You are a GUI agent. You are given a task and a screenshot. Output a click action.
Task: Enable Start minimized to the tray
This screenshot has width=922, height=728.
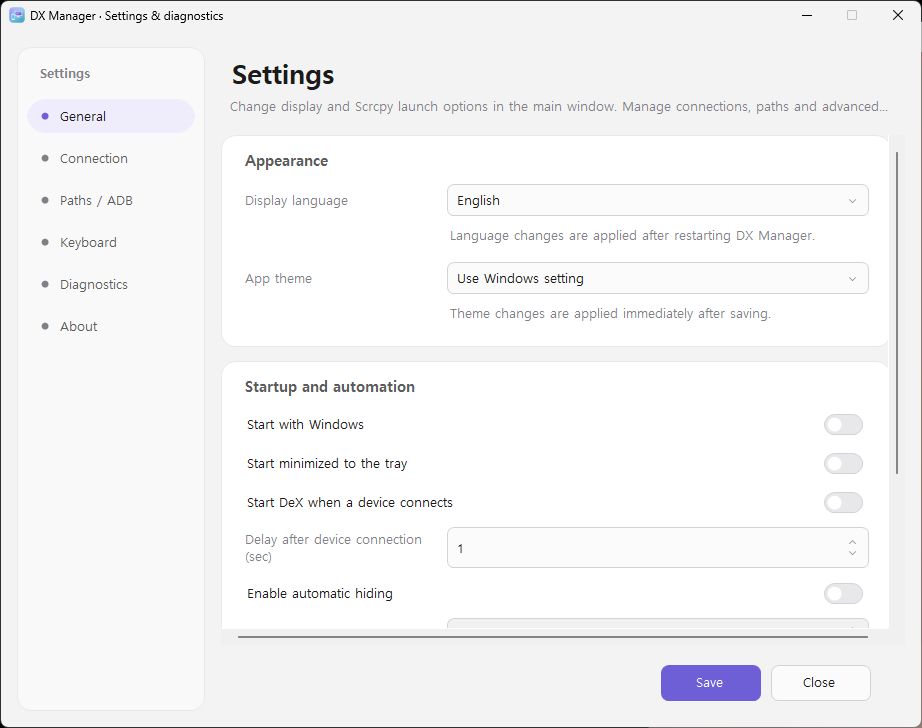[x=843, y=463]
